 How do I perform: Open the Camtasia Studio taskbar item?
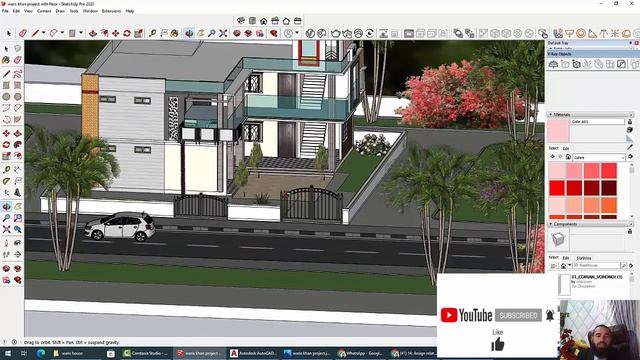coord(146,353)
